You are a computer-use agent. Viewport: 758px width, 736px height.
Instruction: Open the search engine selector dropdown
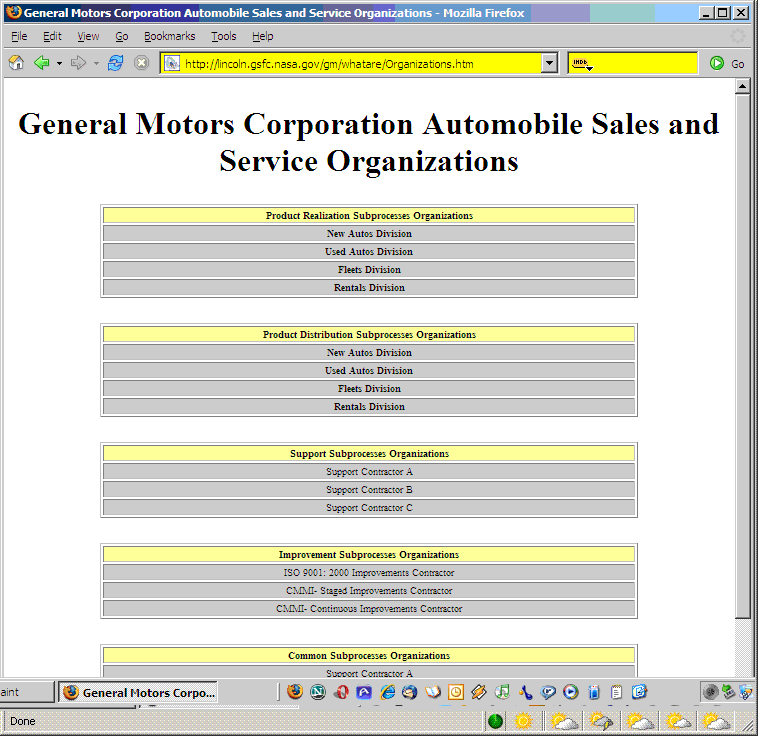(582, 63)
